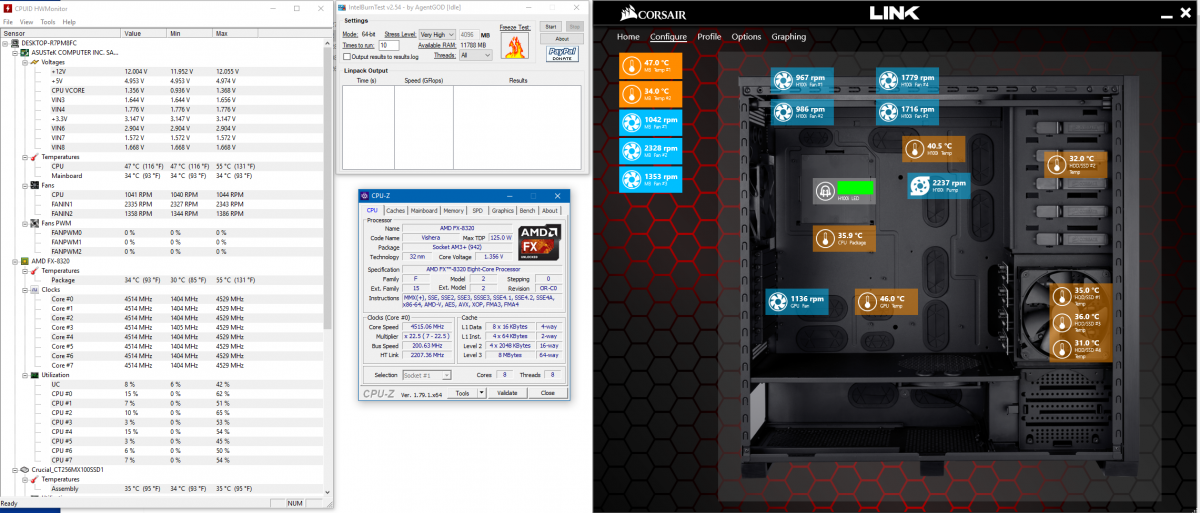Image resolution: width=1200 pixels, height=513 pixels.
Task: Open the Options tab in Corsair Link
Action: click(746, 37)
